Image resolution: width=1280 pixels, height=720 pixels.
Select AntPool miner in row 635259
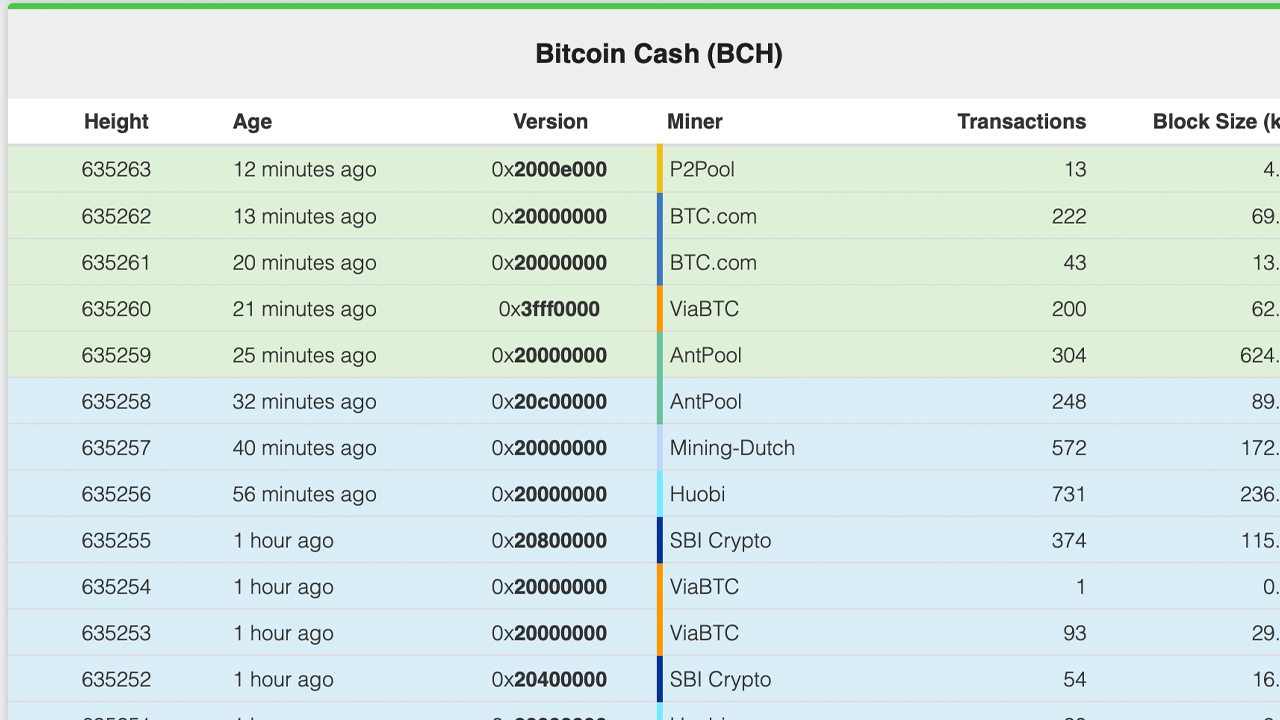[x=706, y=355]
